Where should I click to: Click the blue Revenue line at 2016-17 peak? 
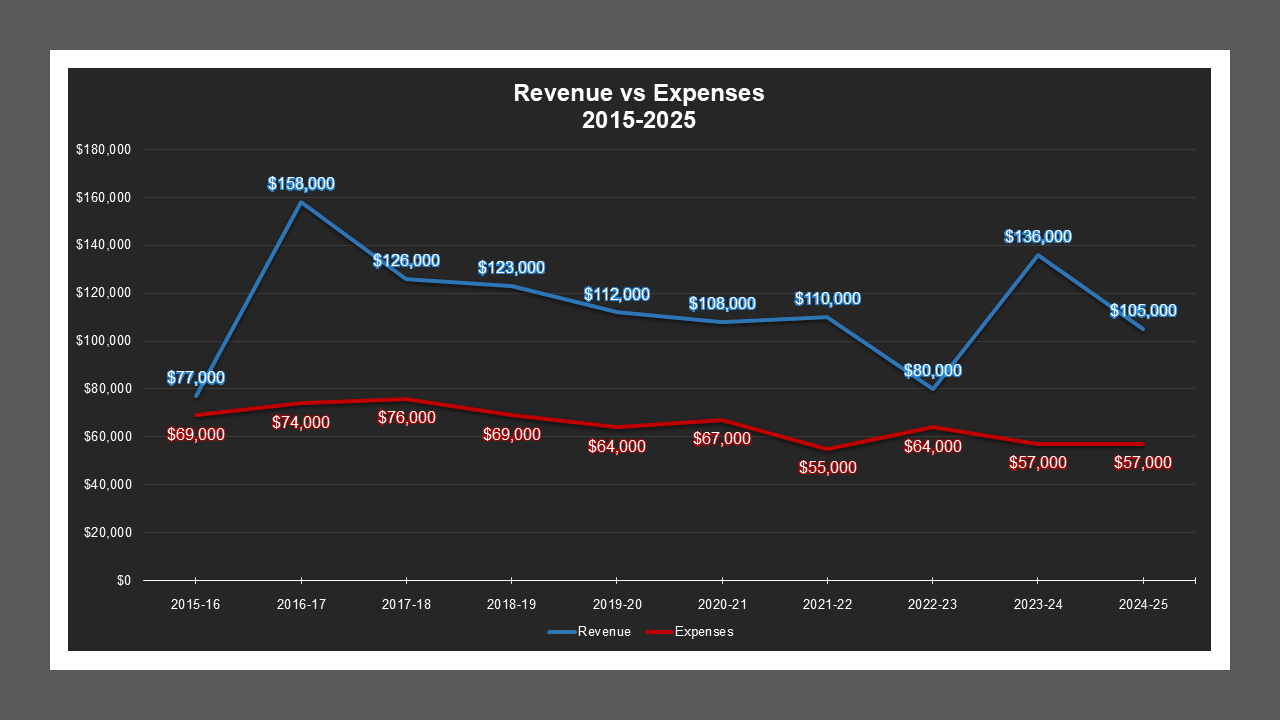[x=300, y=201]
